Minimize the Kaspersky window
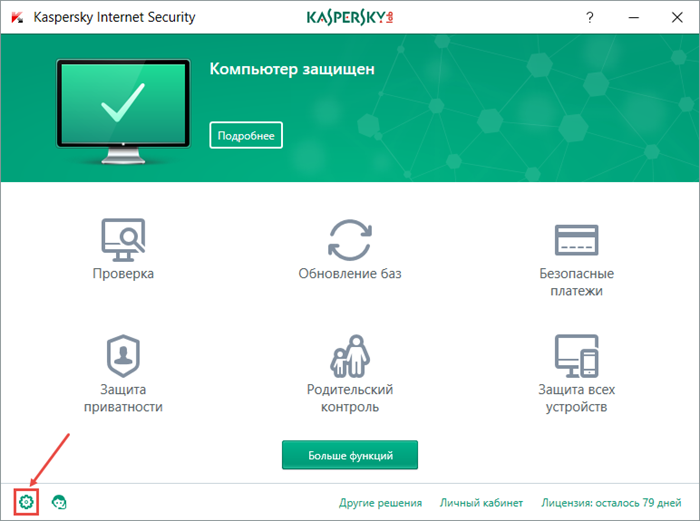 click(x=637, y=18)
